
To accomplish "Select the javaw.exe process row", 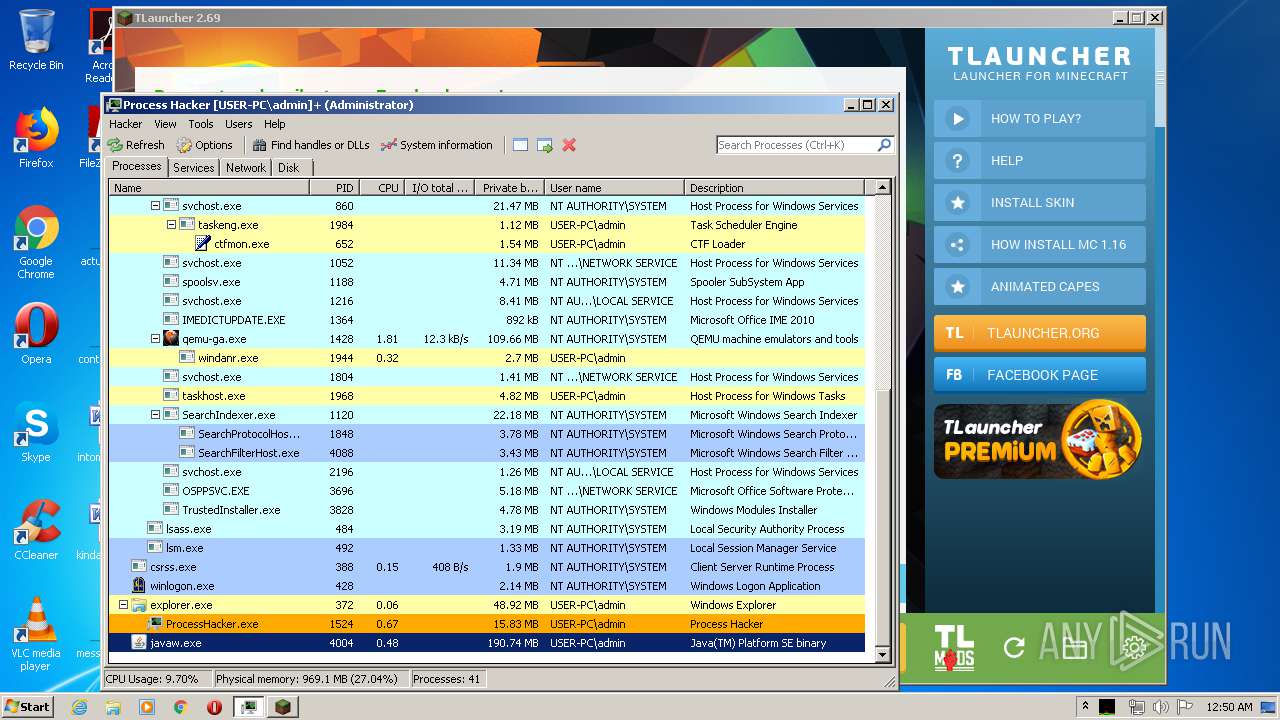I will [487, 643].
